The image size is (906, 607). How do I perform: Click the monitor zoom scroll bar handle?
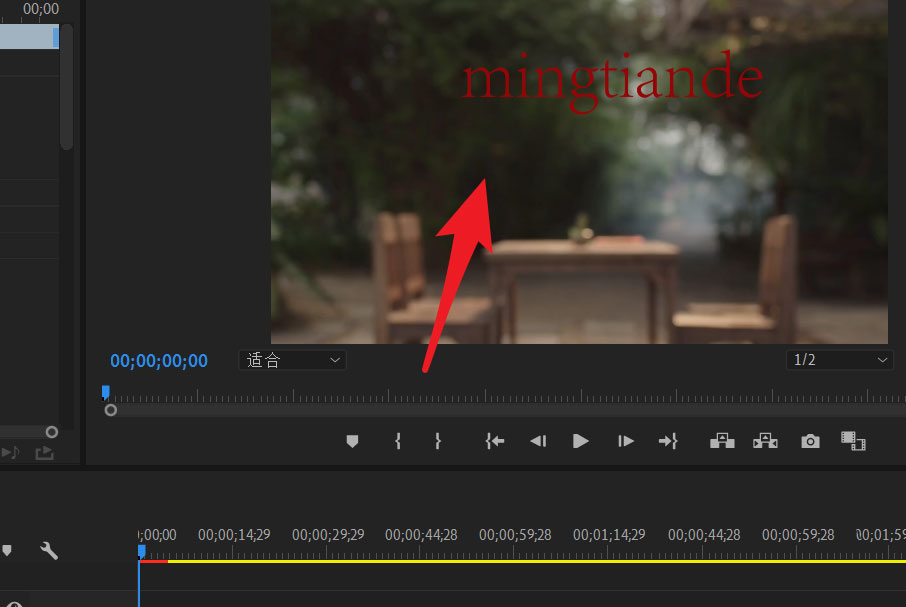[x=110, y=410]
